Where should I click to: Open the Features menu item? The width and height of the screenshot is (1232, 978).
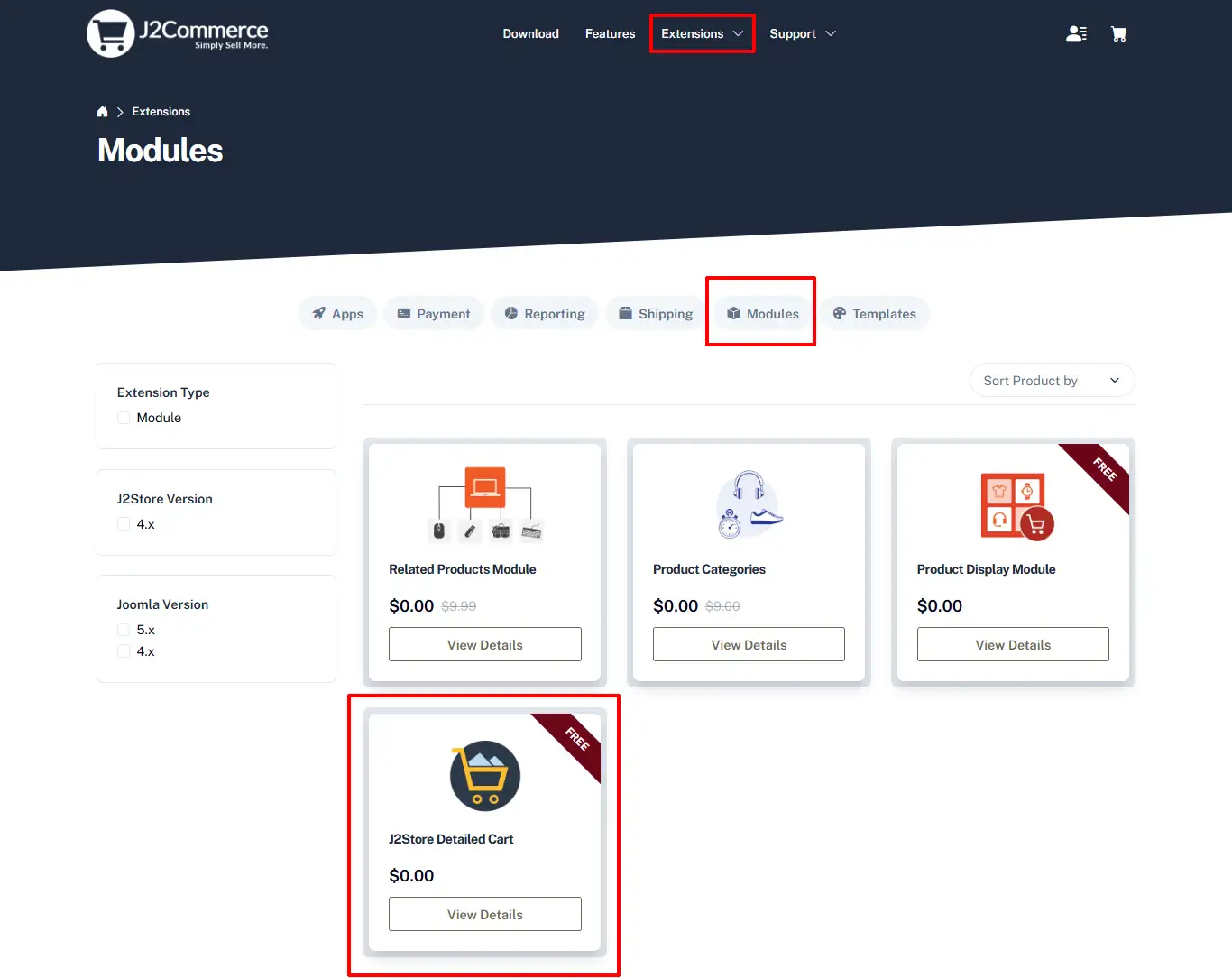[611, 33]
